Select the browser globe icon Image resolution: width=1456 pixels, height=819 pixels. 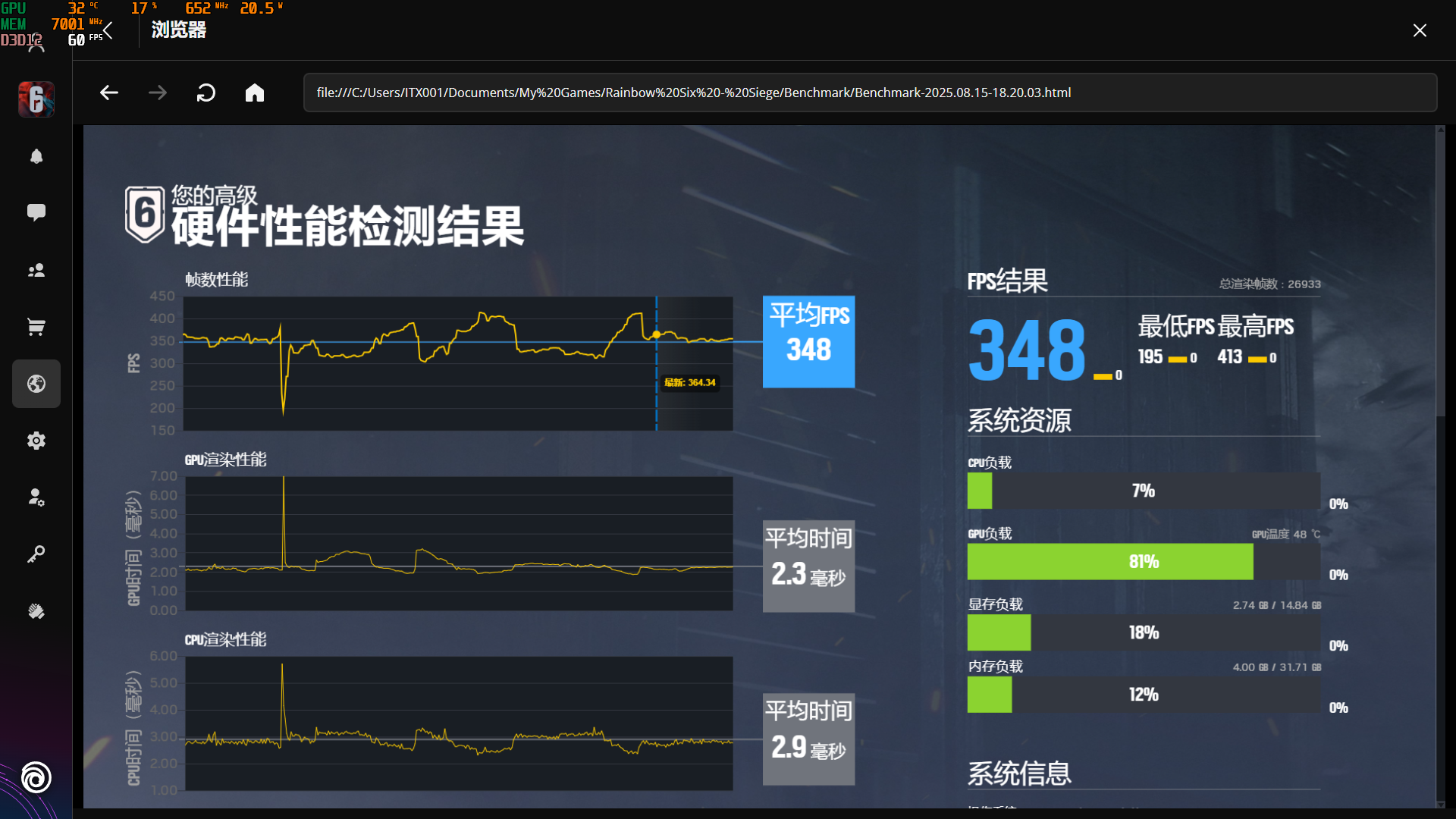(x=36, y=384)
